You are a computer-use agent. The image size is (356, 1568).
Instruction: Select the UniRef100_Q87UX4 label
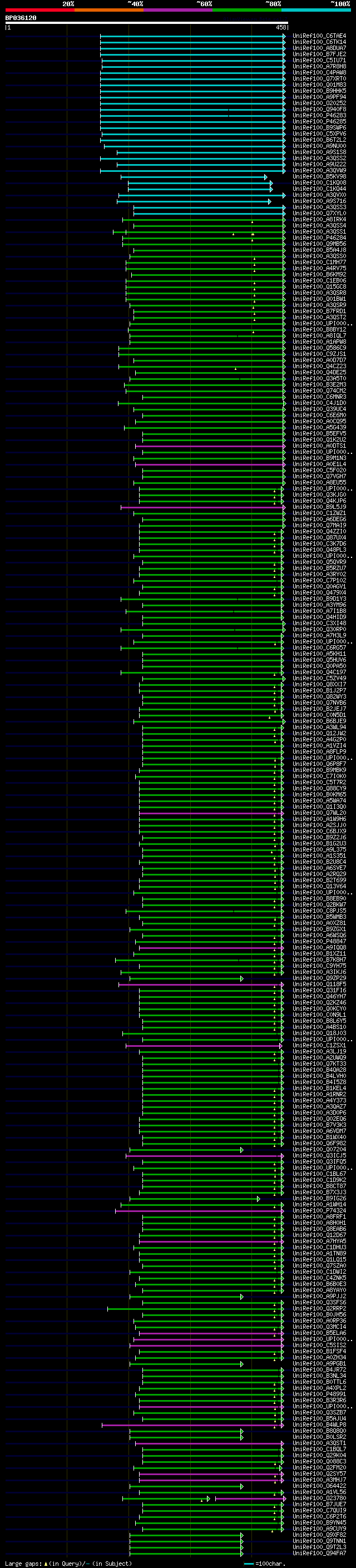pyautogui.click(x=319, y=537)
